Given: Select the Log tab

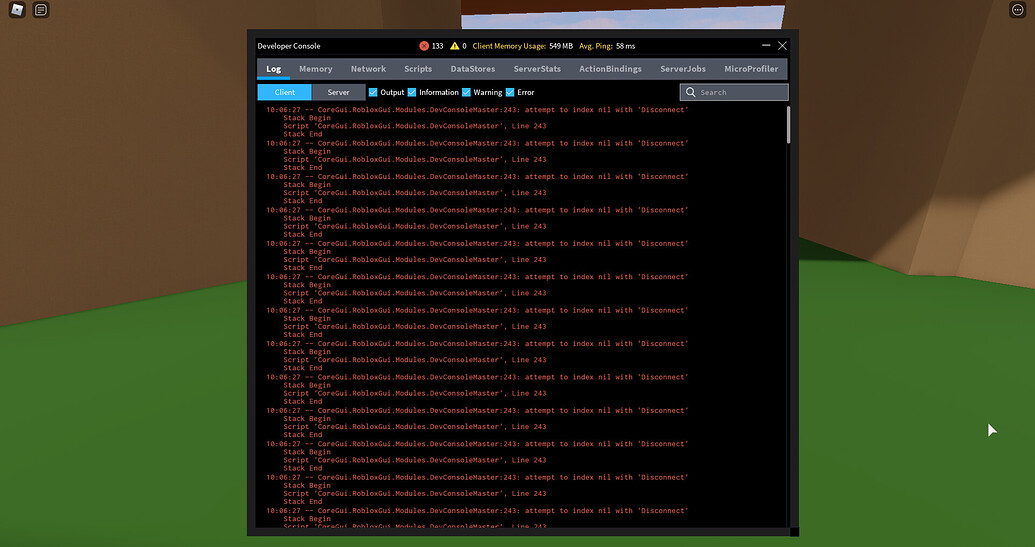Looking at the screenshot, I should click(273, 69).
